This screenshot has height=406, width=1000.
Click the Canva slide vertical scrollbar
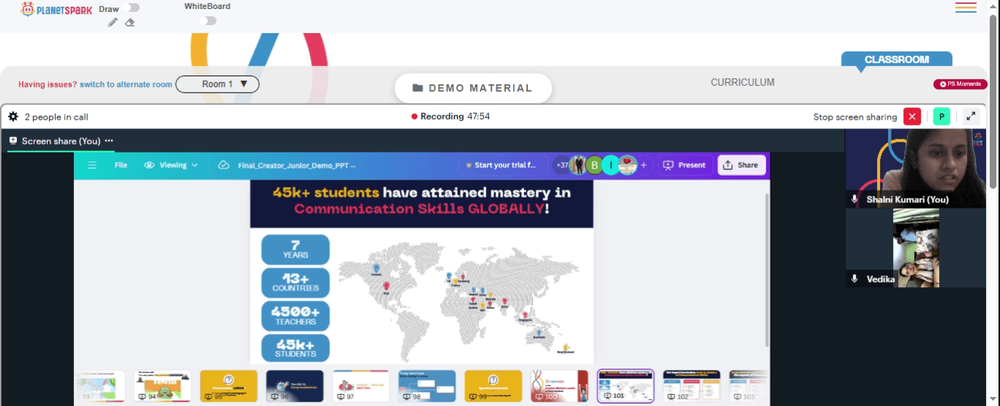(x=767, y=270)
